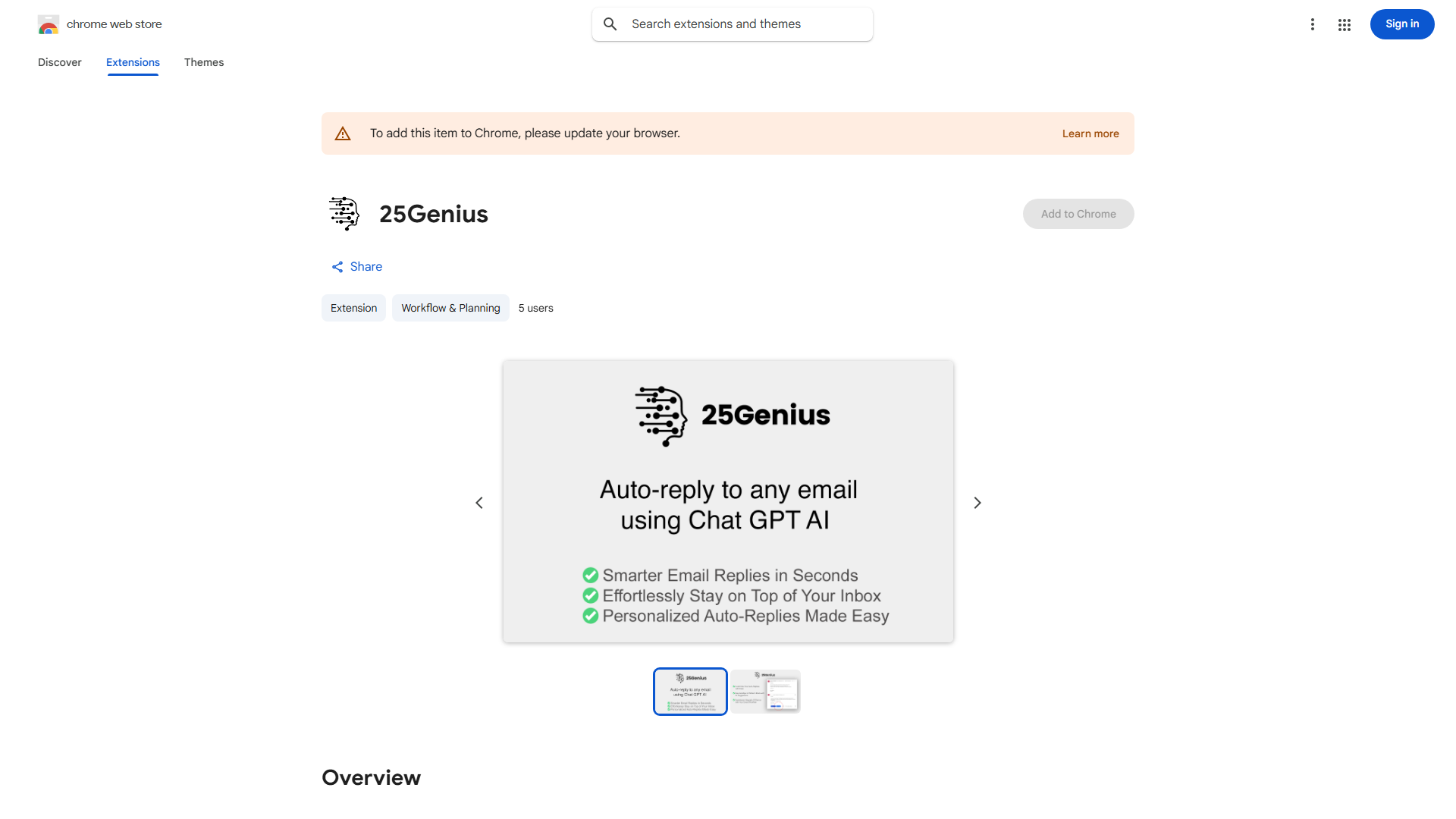1456x819 pixels.
Task: Click the Workflow & Planning category chip
Action: [450, 308]
